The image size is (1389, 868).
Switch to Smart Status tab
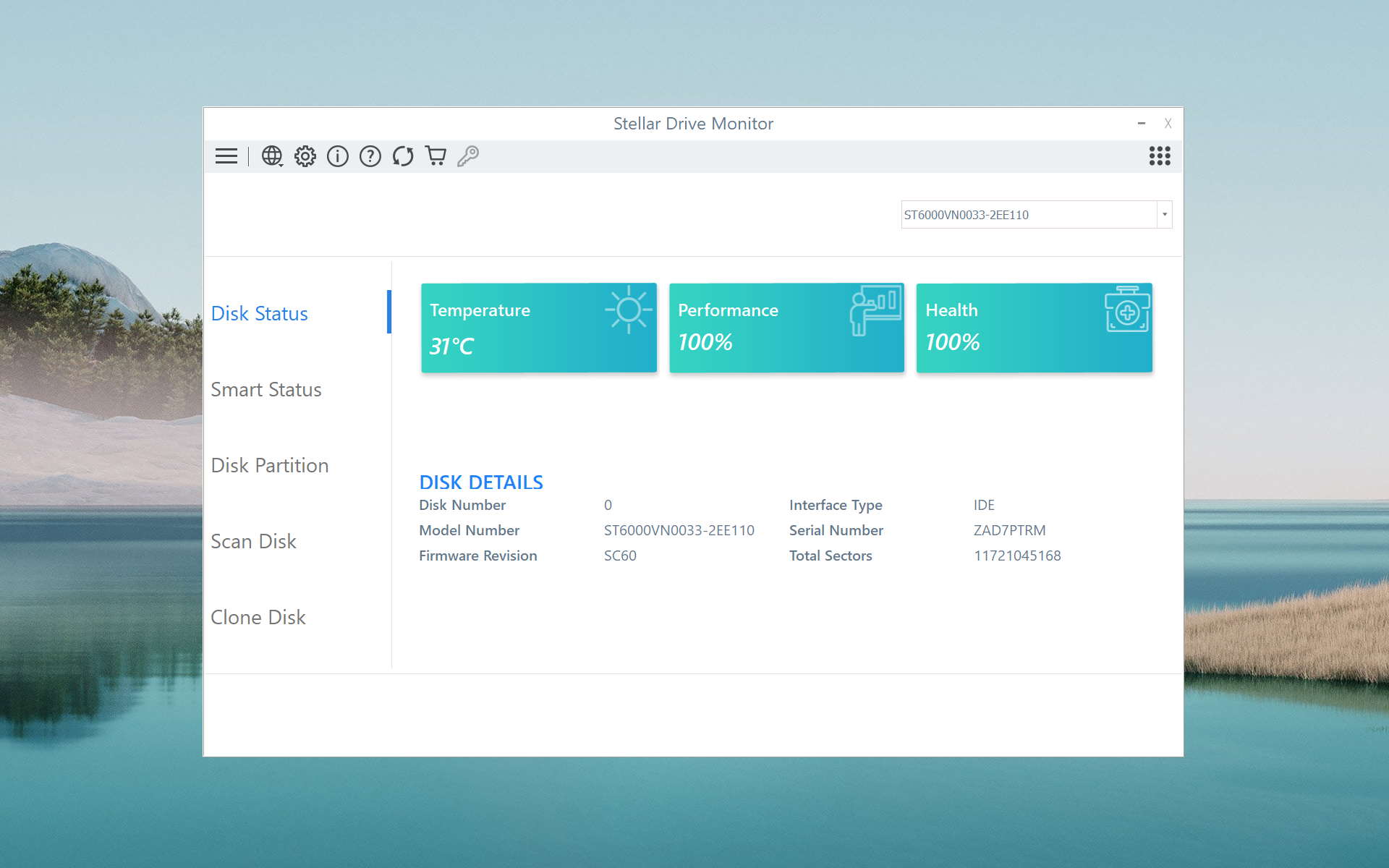[266, 389]
